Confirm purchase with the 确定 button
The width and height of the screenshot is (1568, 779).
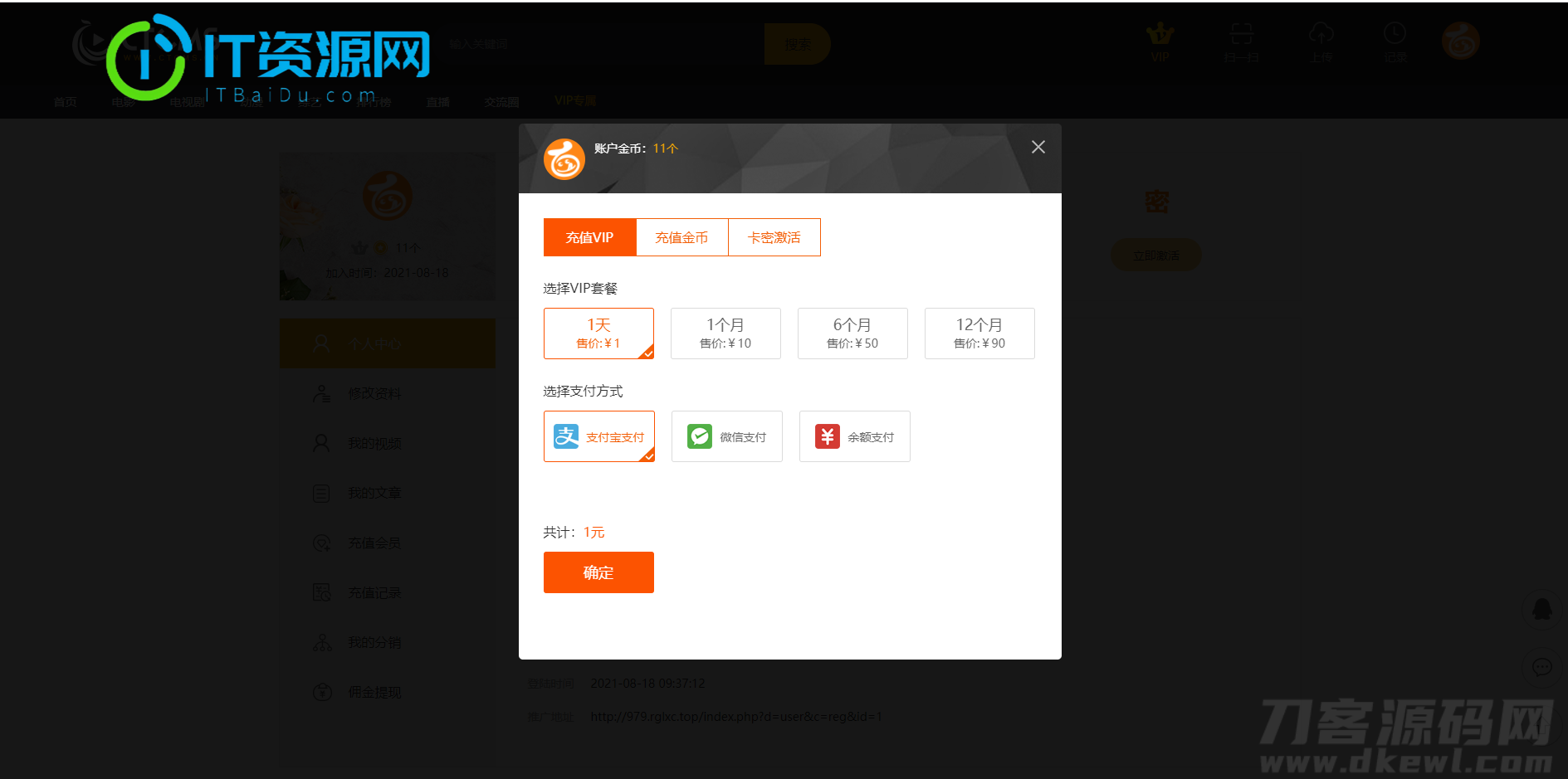pos(598,572)
